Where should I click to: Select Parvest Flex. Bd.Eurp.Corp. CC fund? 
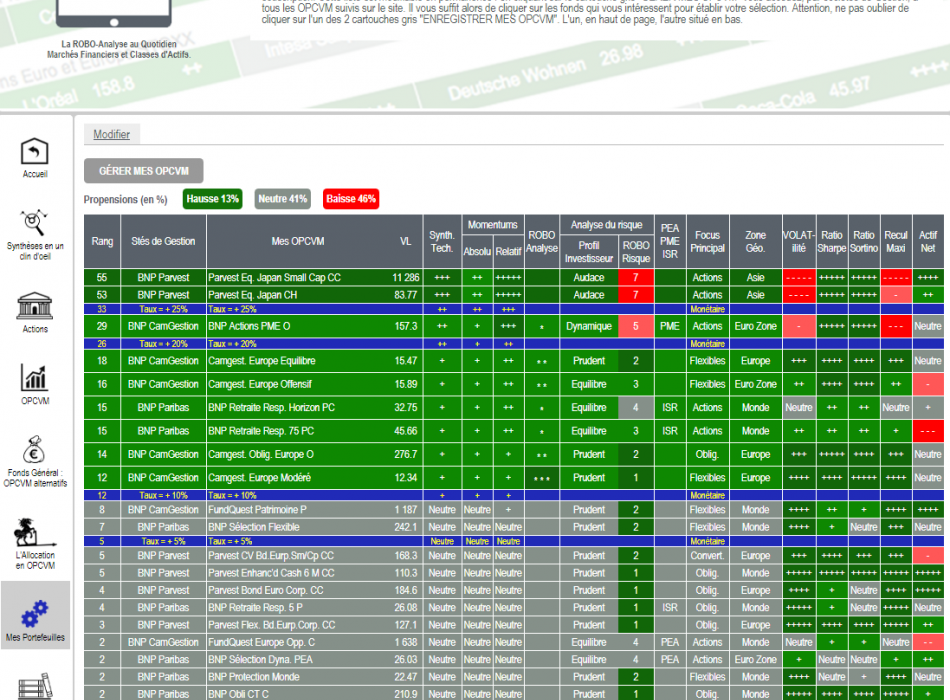coord(271,625)
